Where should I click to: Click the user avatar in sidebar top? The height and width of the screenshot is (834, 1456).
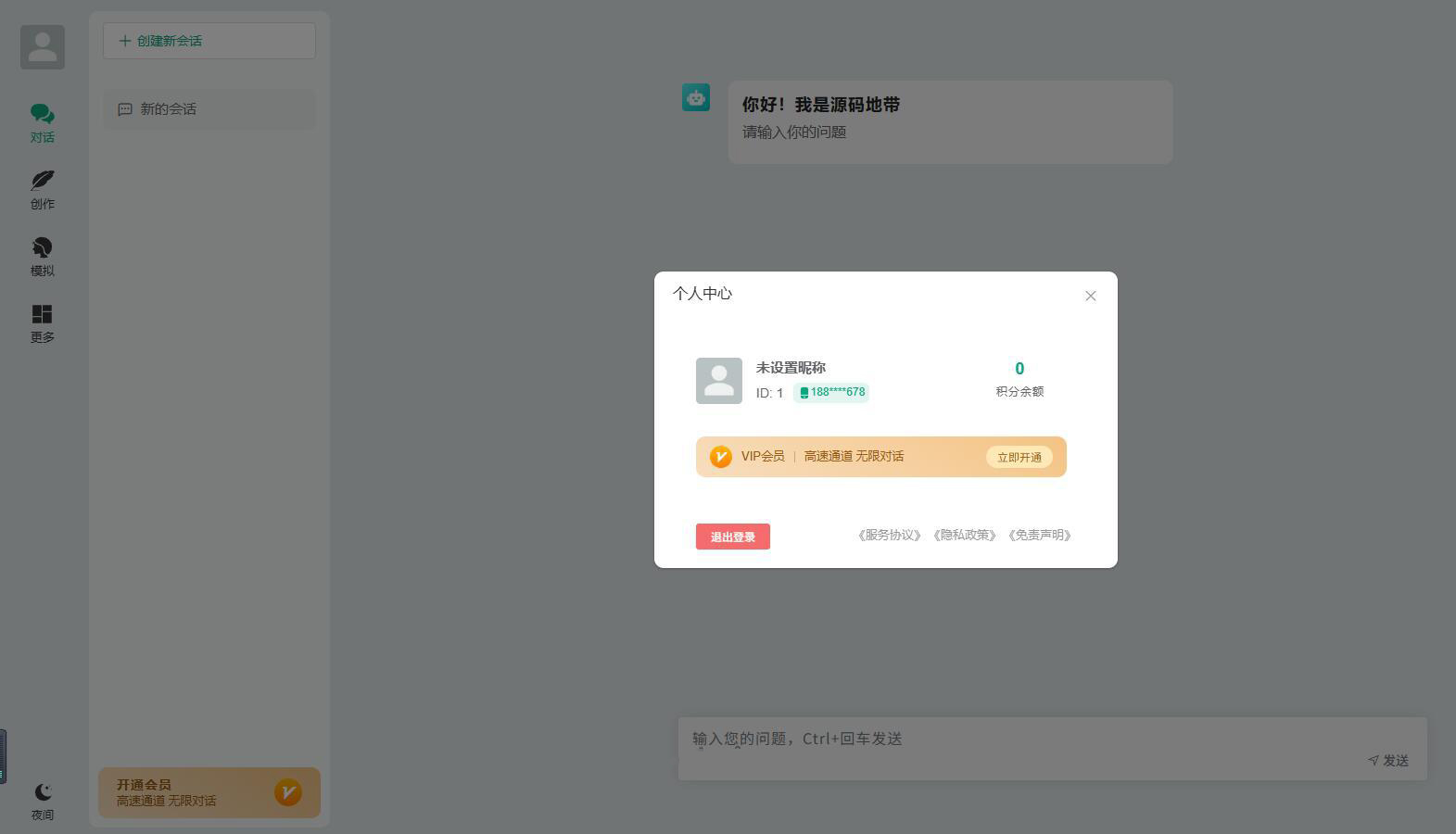43,47
